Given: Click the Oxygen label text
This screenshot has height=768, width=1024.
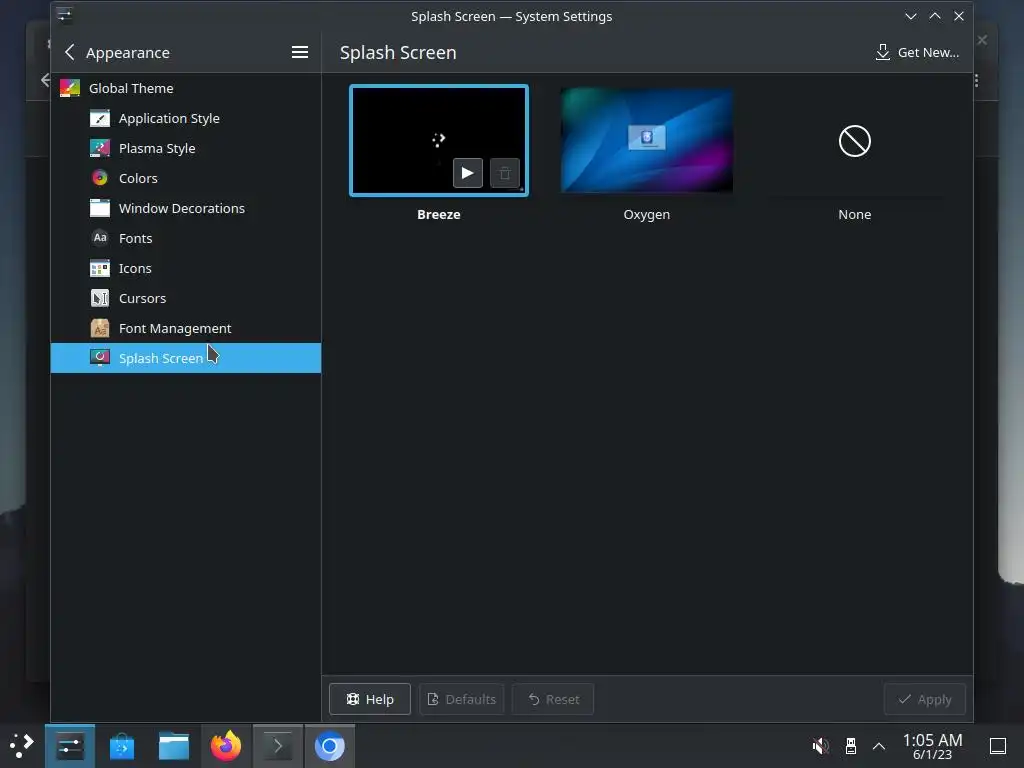Looking at the screenshot, I should pyautogui.click(x=647, y=214).
